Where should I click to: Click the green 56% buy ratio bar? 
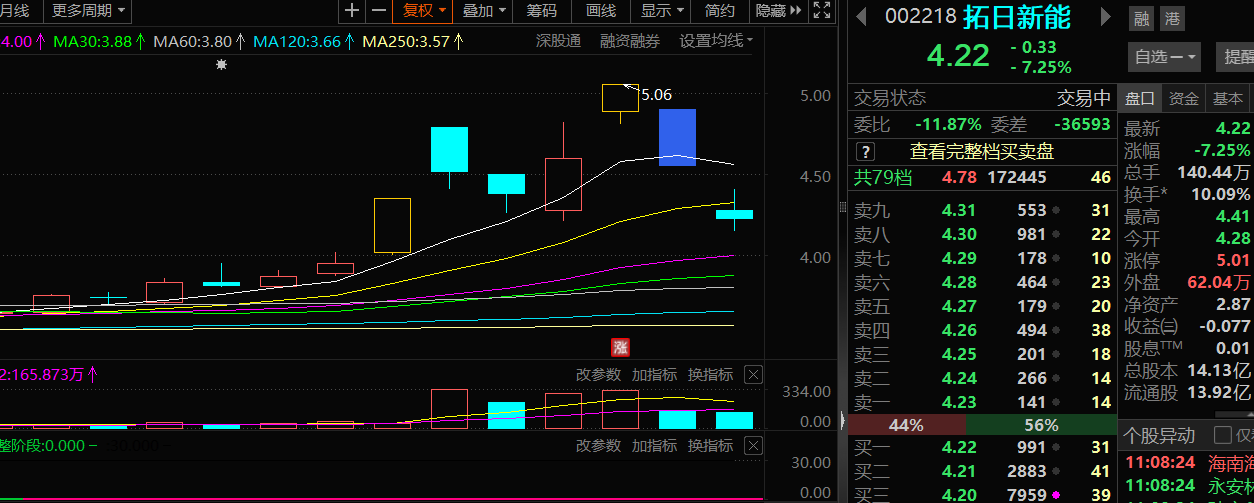coord(1041,425)
